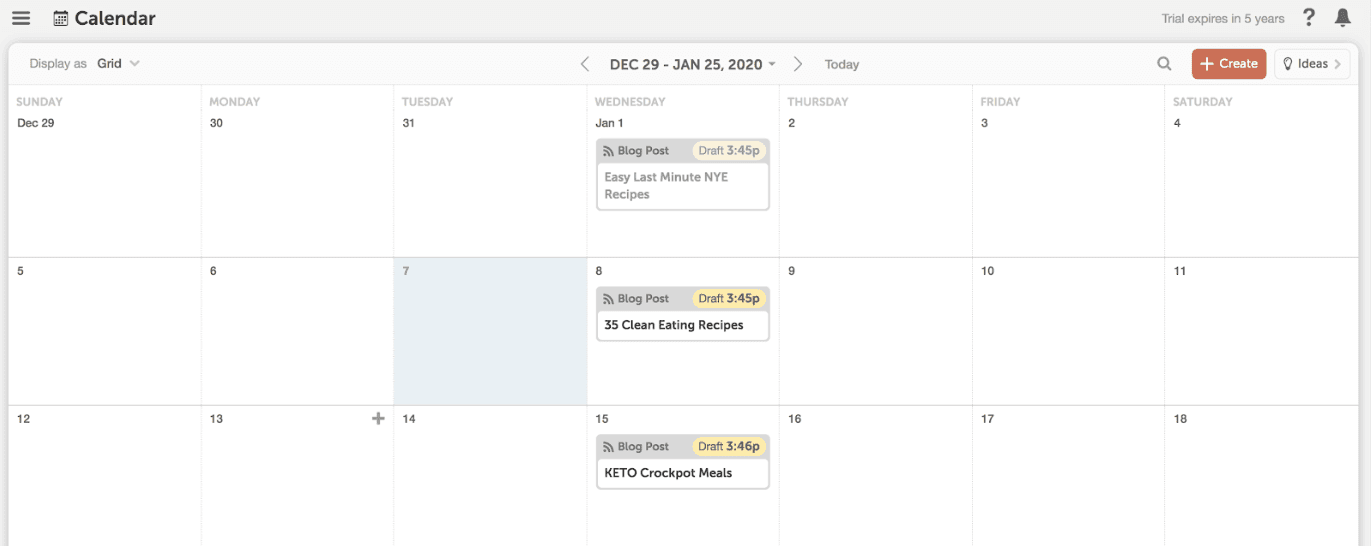Click the calendar icon beside Calendar title
Image resolution: width=1371 pixels, height=546 pixels.
[x=61, y=18]
